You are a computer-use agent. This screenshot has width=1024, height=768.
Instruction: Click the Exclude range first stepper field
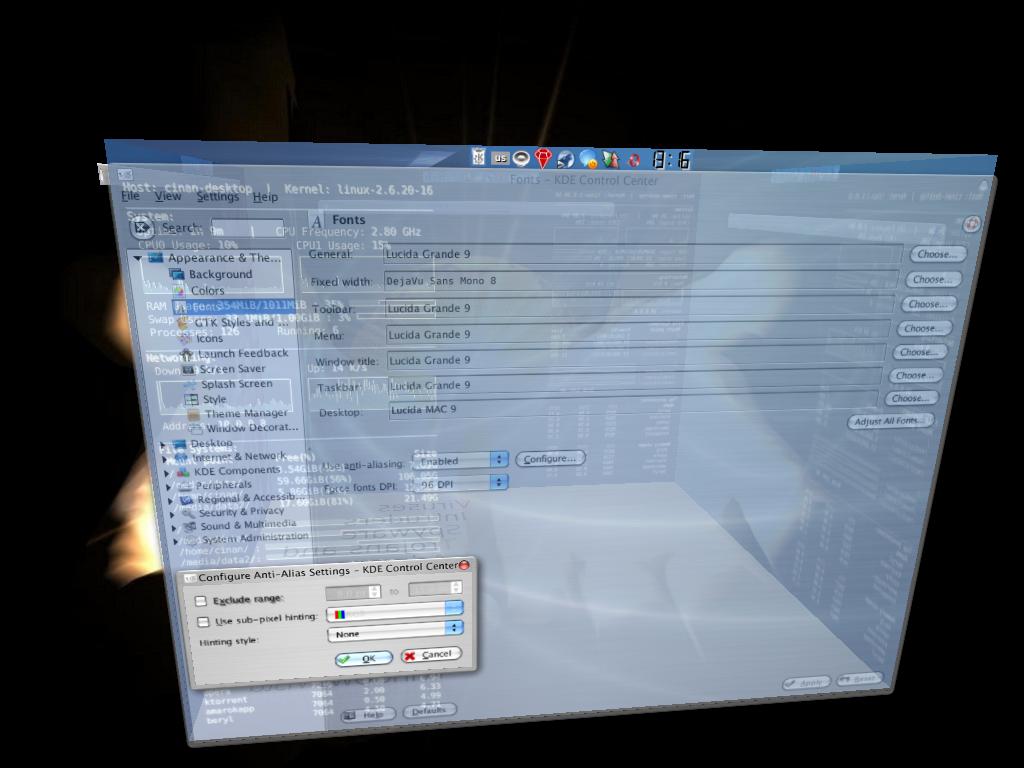click(x=353, y=592)
